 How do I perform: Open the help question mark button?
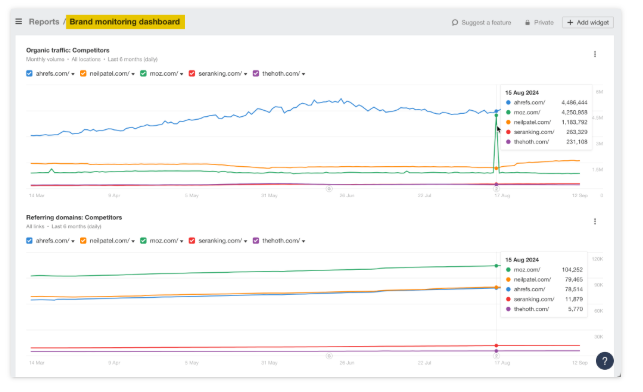point(604,361)
